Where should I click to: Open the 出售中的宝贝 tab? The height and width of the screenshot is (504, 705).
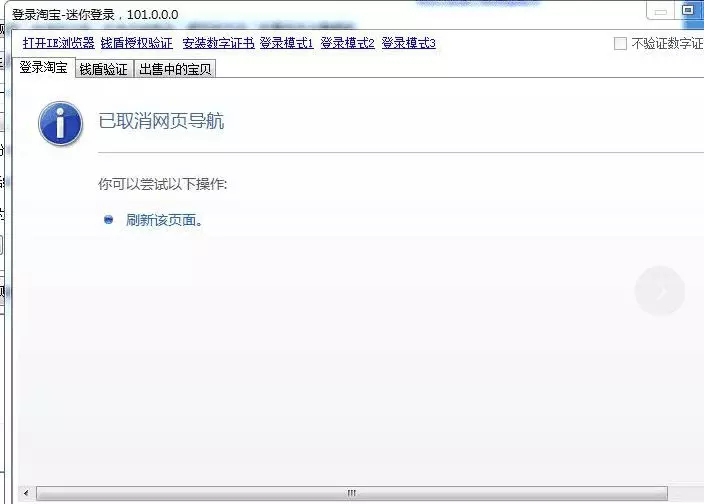(x=175, y=69)
